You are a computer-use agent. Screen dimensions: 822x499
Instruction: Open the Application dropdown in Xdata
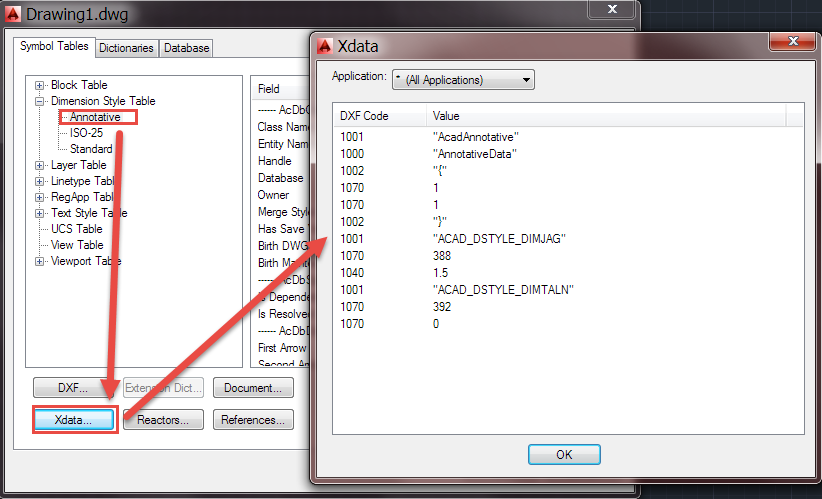pos(463,80)
